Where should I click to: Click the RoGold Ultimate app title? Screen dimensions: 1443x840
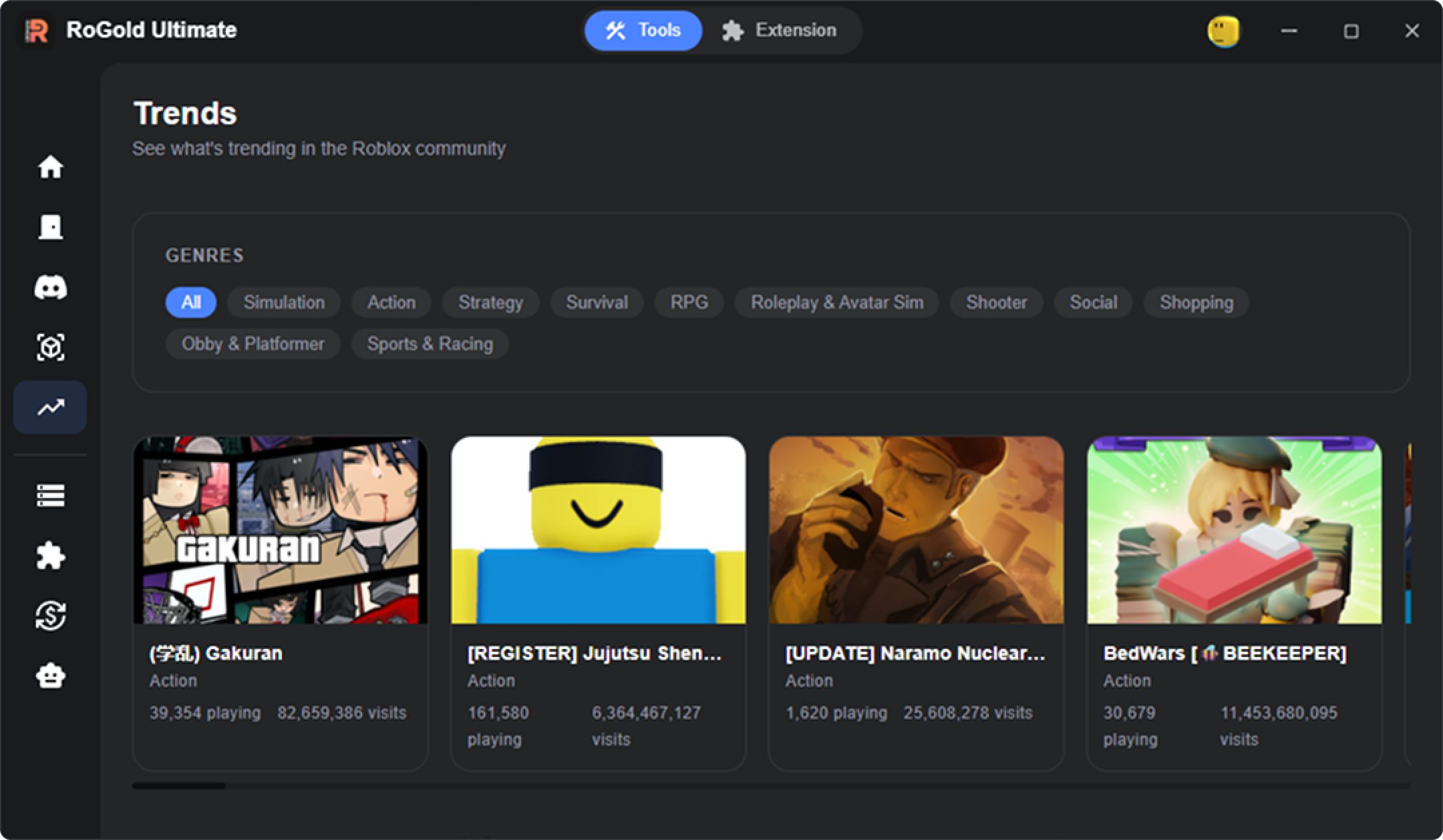point(152,30)
